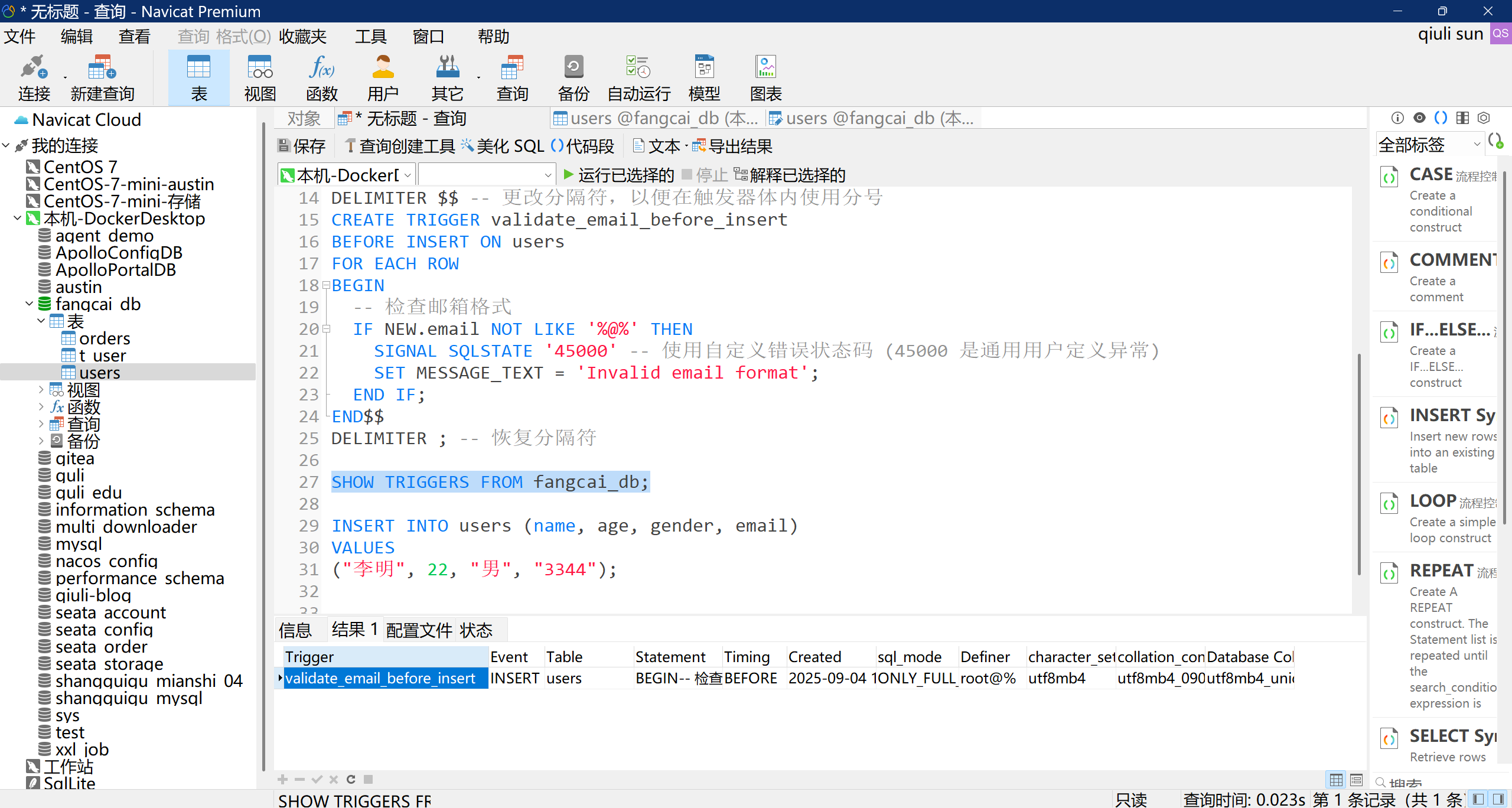Click the 图表 charts toolbar icon
Screen dimensions: 1512x808
(766, 77)
